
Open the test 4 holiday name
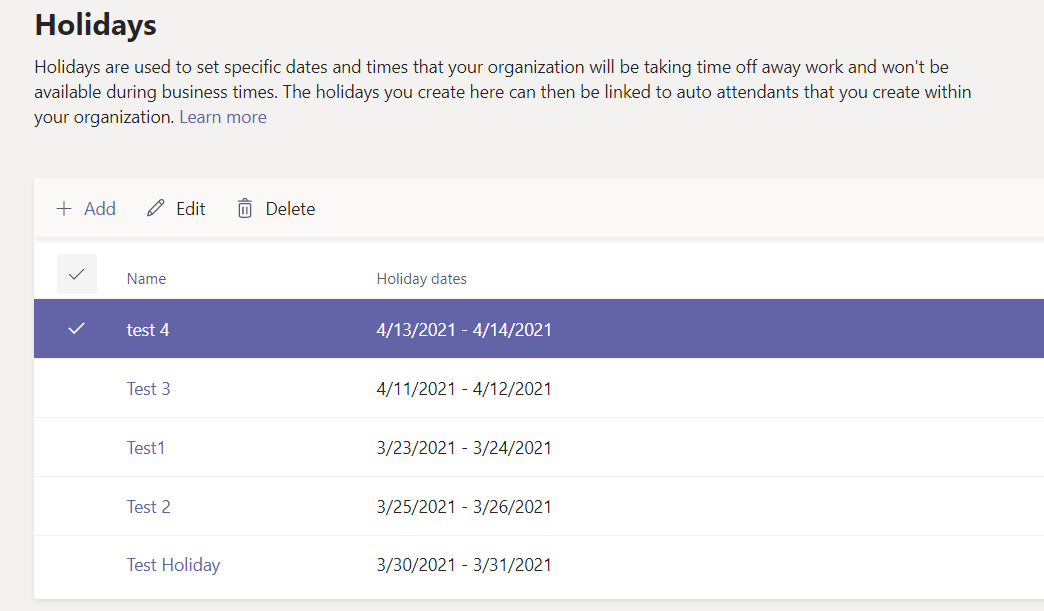(x=148, y=329)
